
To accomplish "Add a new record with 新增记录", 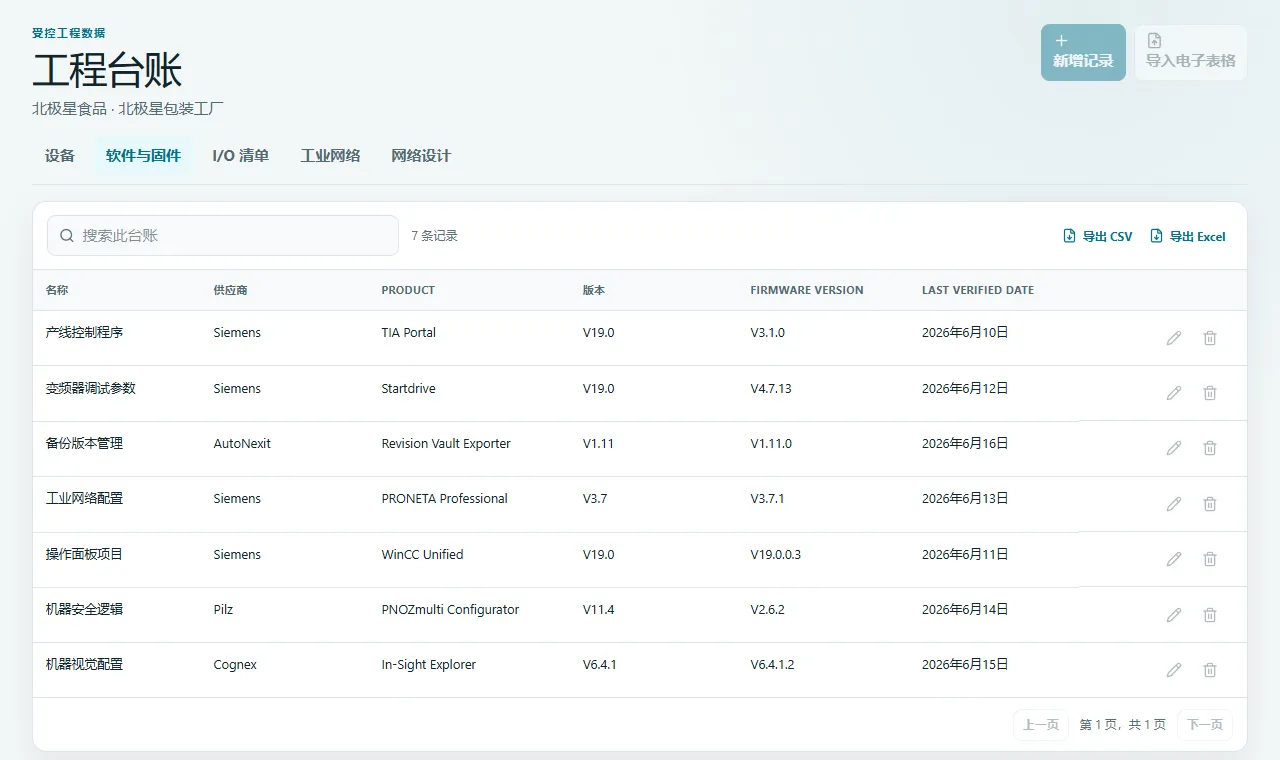I will (x=1083, y=52).
